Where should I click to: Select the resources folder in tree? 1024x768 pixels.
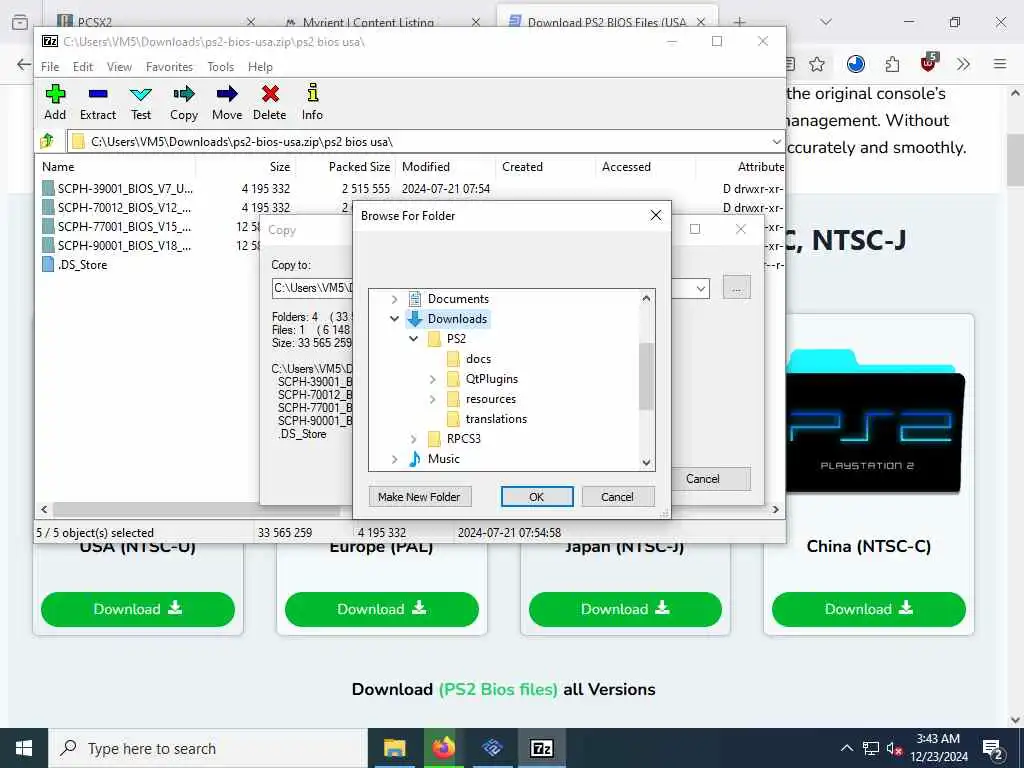[x=490, y=399]
